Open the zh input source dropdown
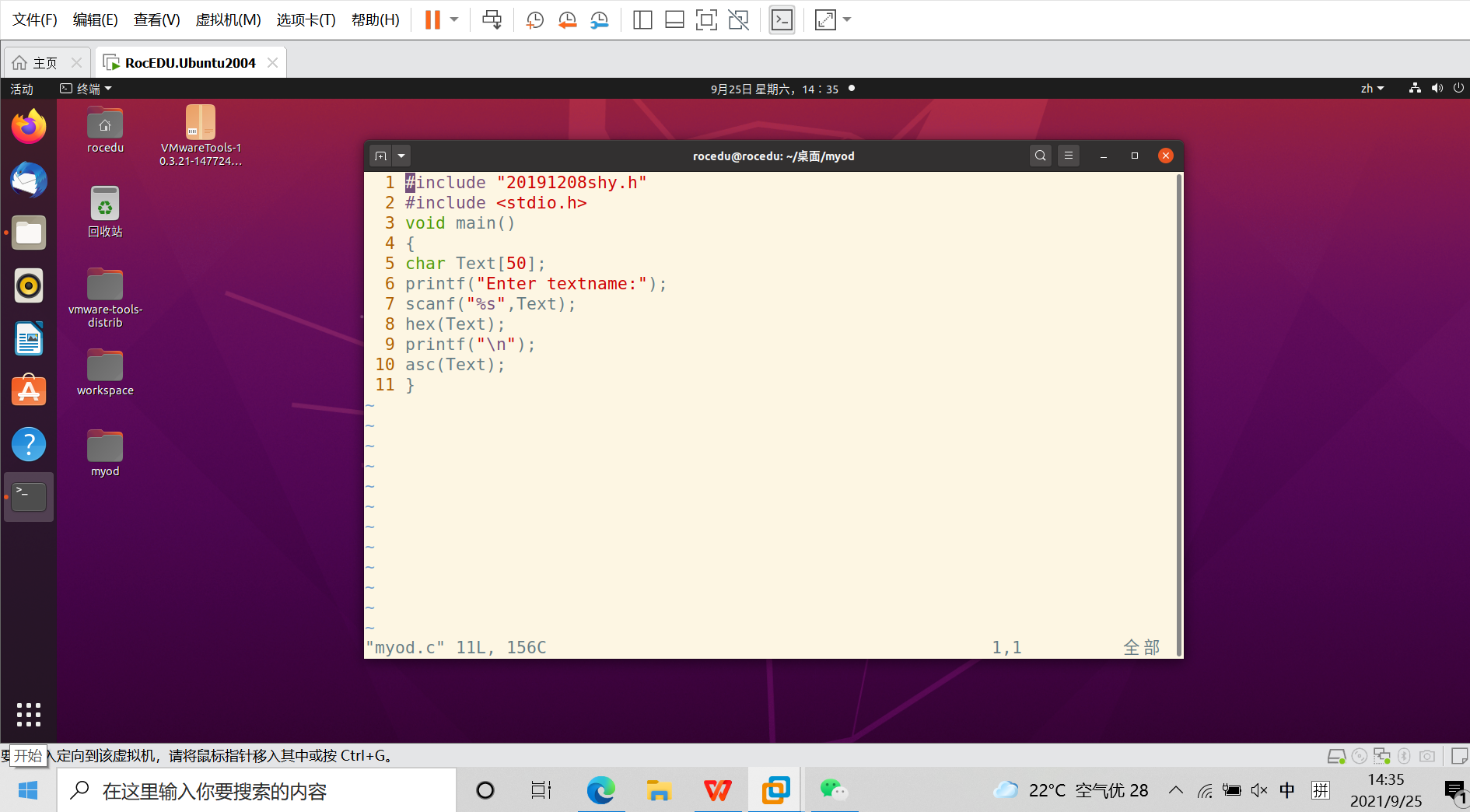1470x812 pixels. pos(1372,89)
